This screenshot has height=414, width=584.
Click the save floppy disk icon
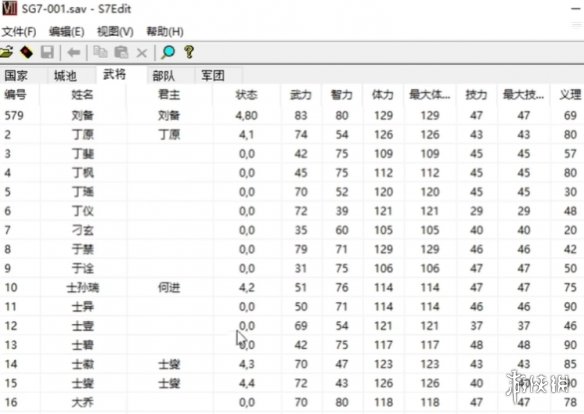[47, 52]
